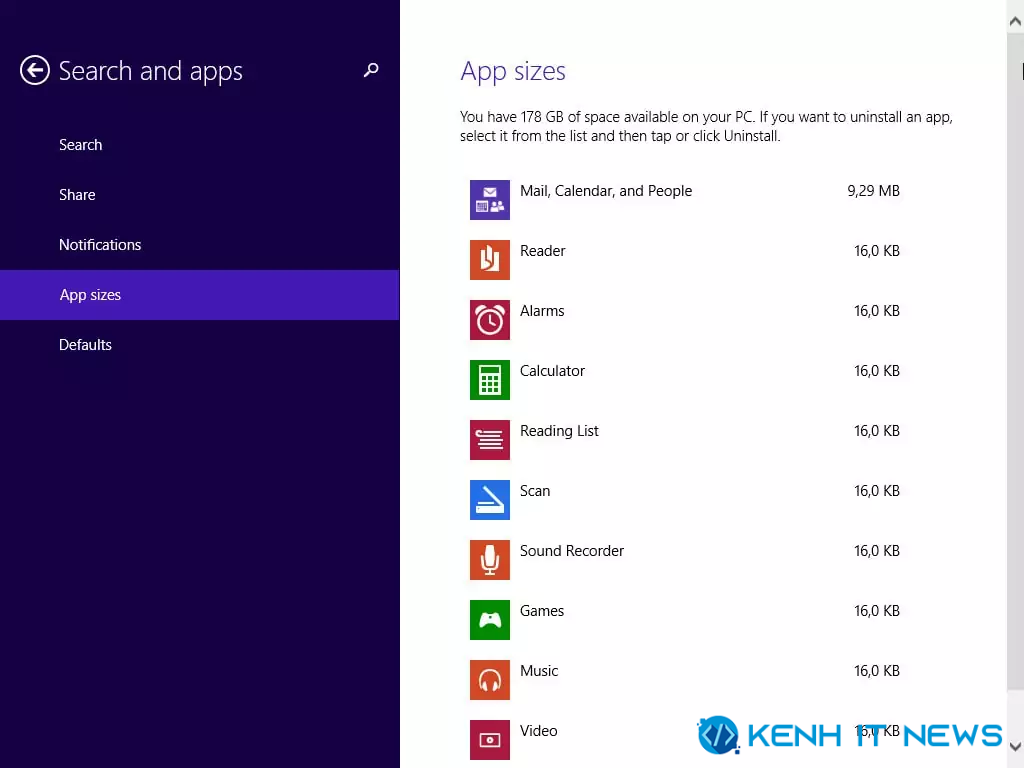Click the Alarms app name
The image size is (1024, 768).
pyautogui.click(x=542, y=312)
